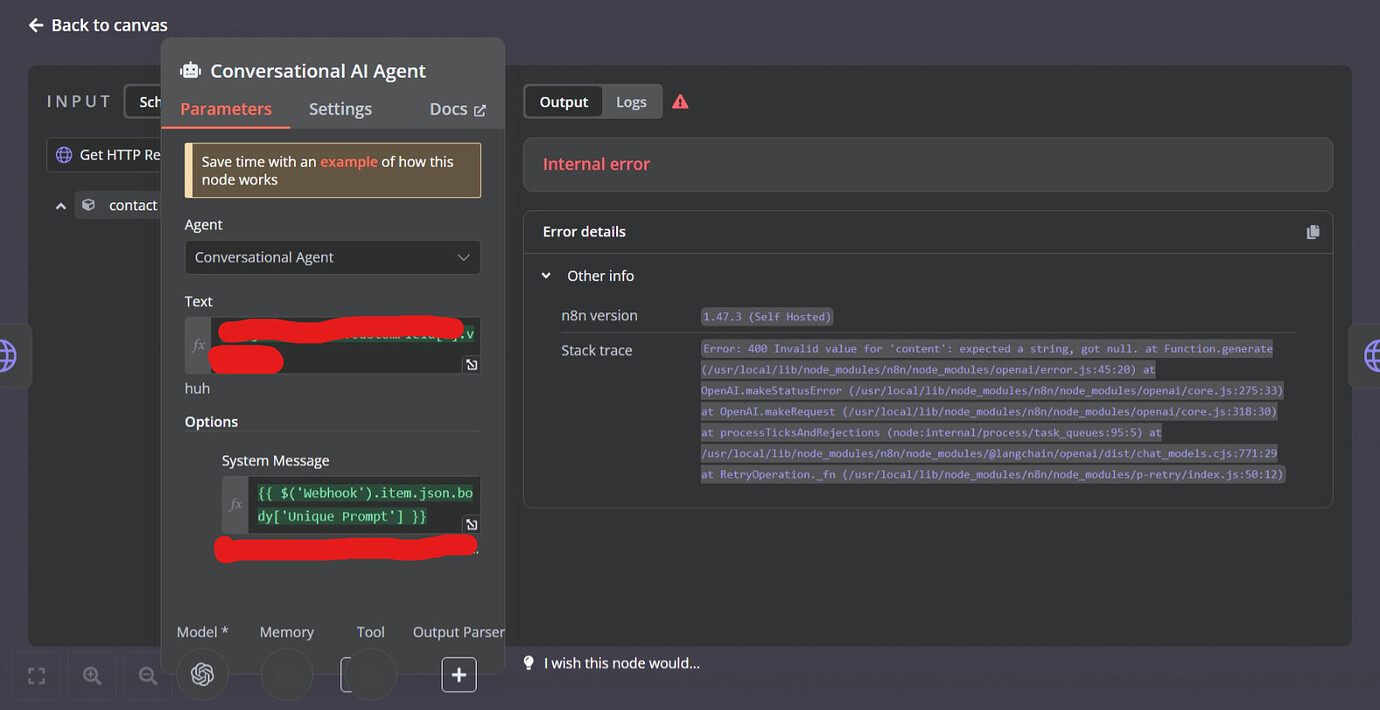1380x710 pixels.
Task: Click the fx icon beside System Message
Action: coord(234,504)
